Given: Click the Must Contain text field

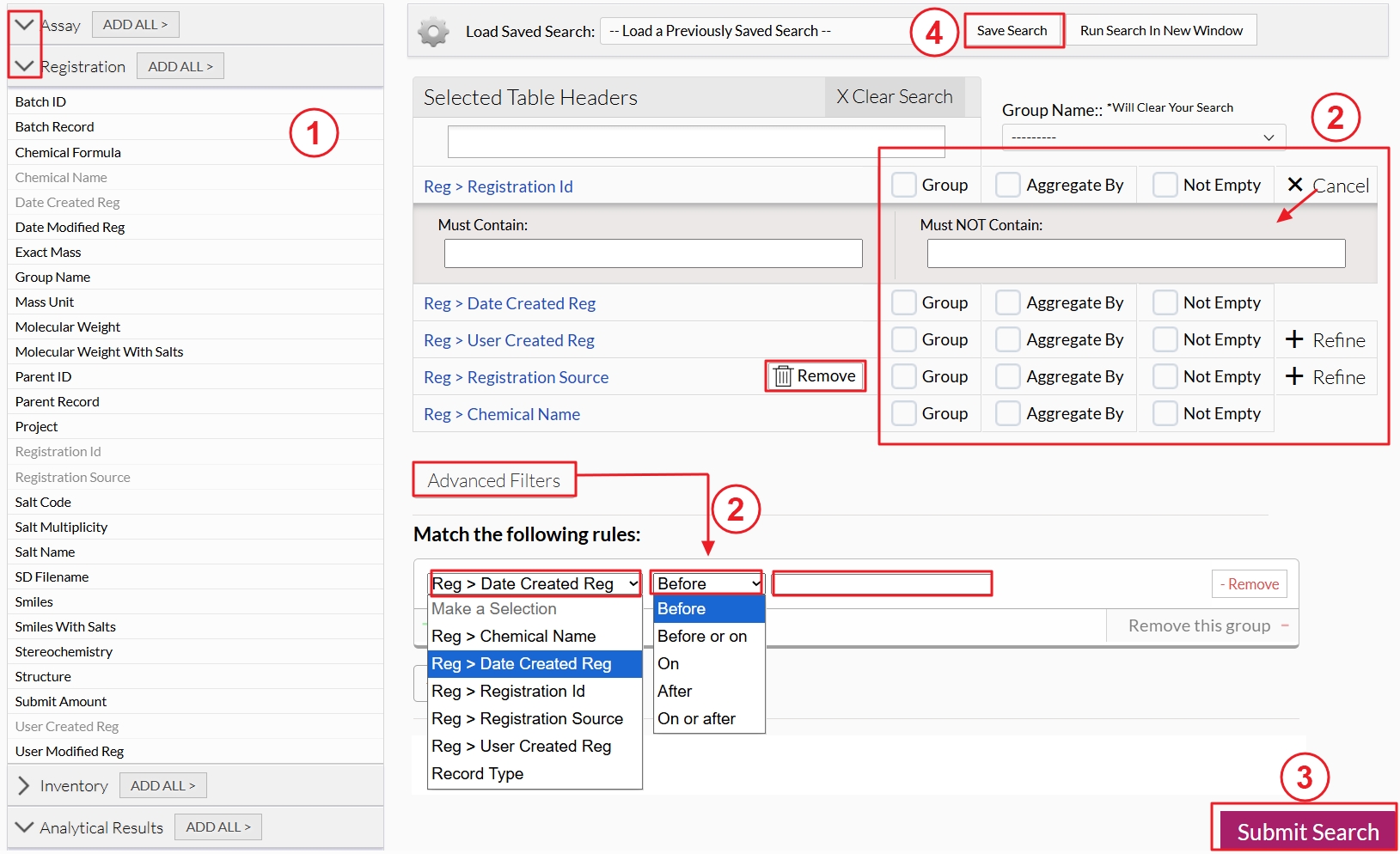Looking at the screenshot, I should [653, 253].
